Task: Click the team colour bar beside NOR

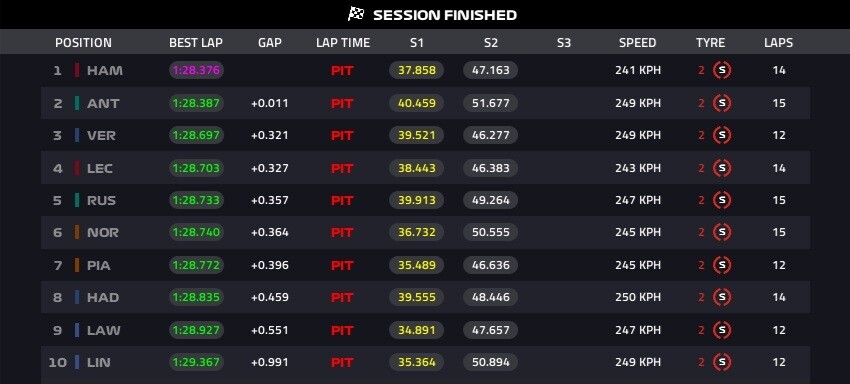Action: (x=77, y=232)
